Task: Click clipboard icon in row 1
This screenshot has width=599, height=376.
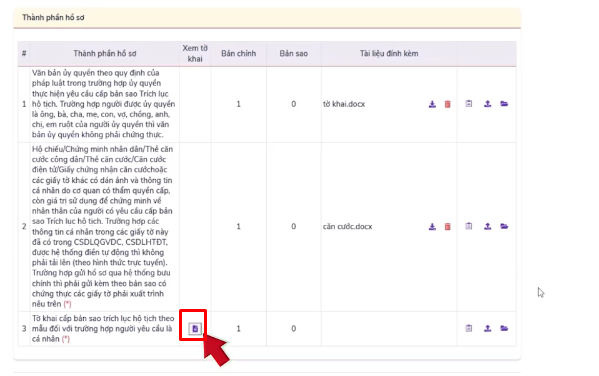Action: (x=469, y=104)
